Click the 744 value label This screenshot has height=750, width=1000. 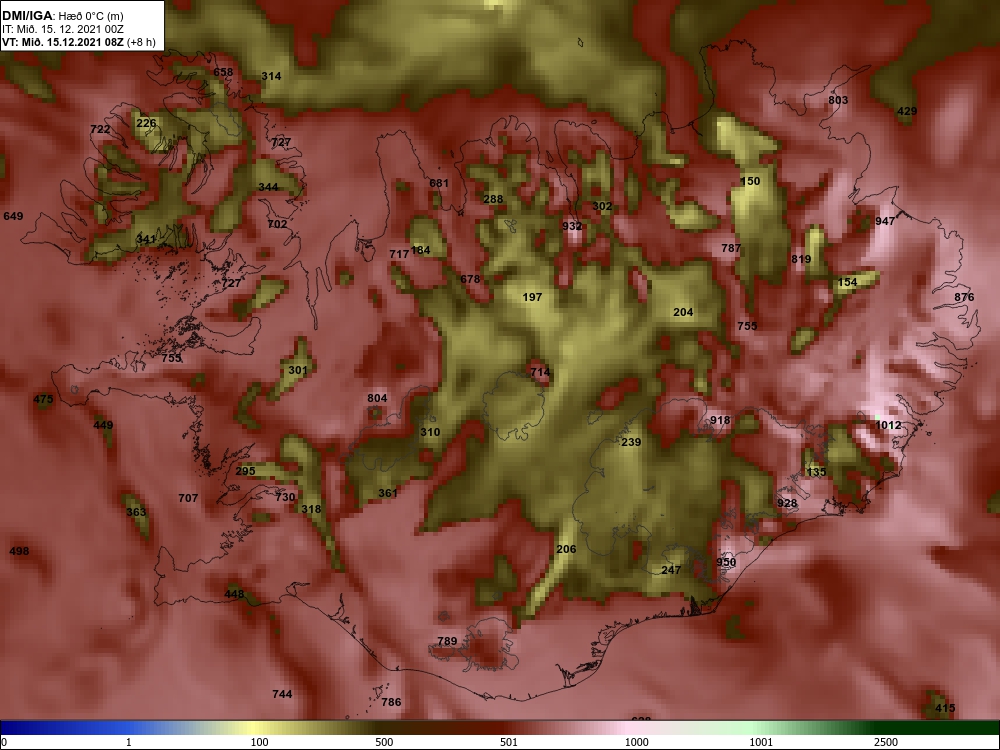[x=282, y=694]
